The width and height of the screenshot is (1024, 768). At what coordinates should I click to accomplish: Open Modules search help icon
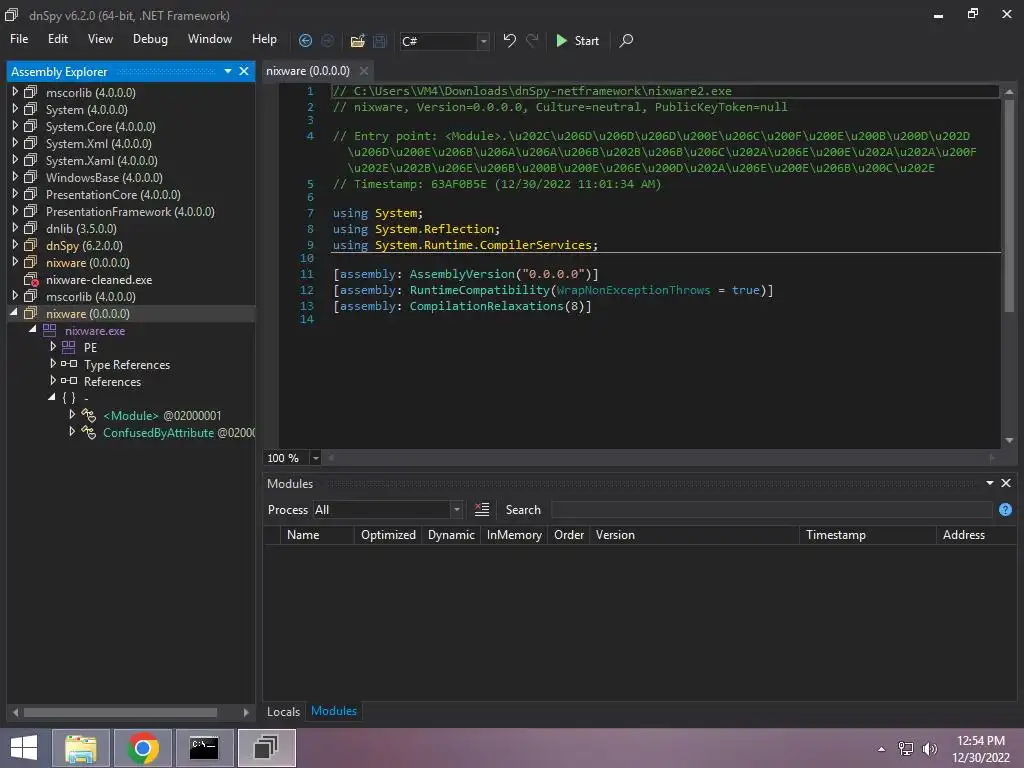[1005, 509]
